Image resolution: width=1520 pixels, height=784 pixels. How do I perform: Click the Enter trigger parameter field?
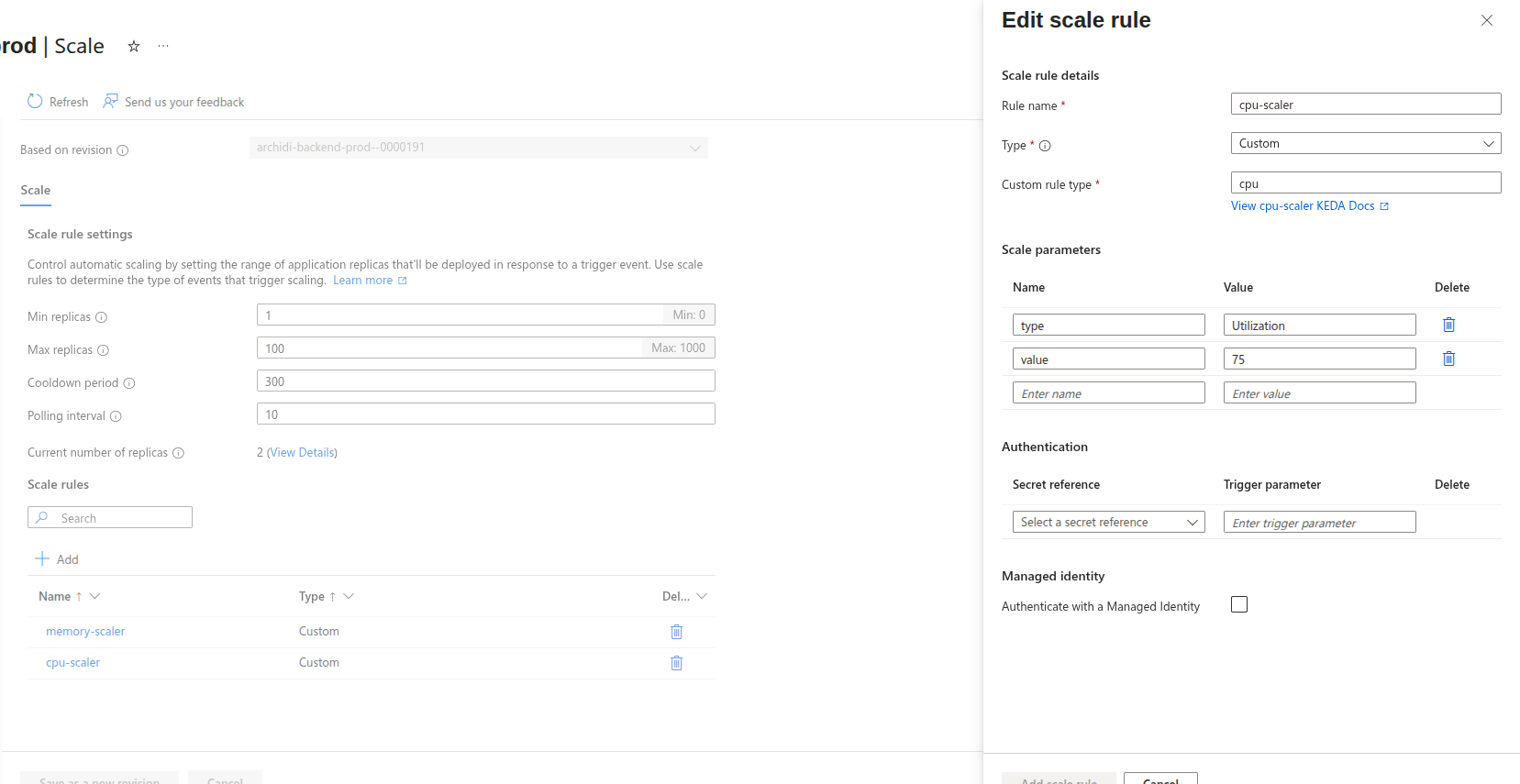point(1320,522)
